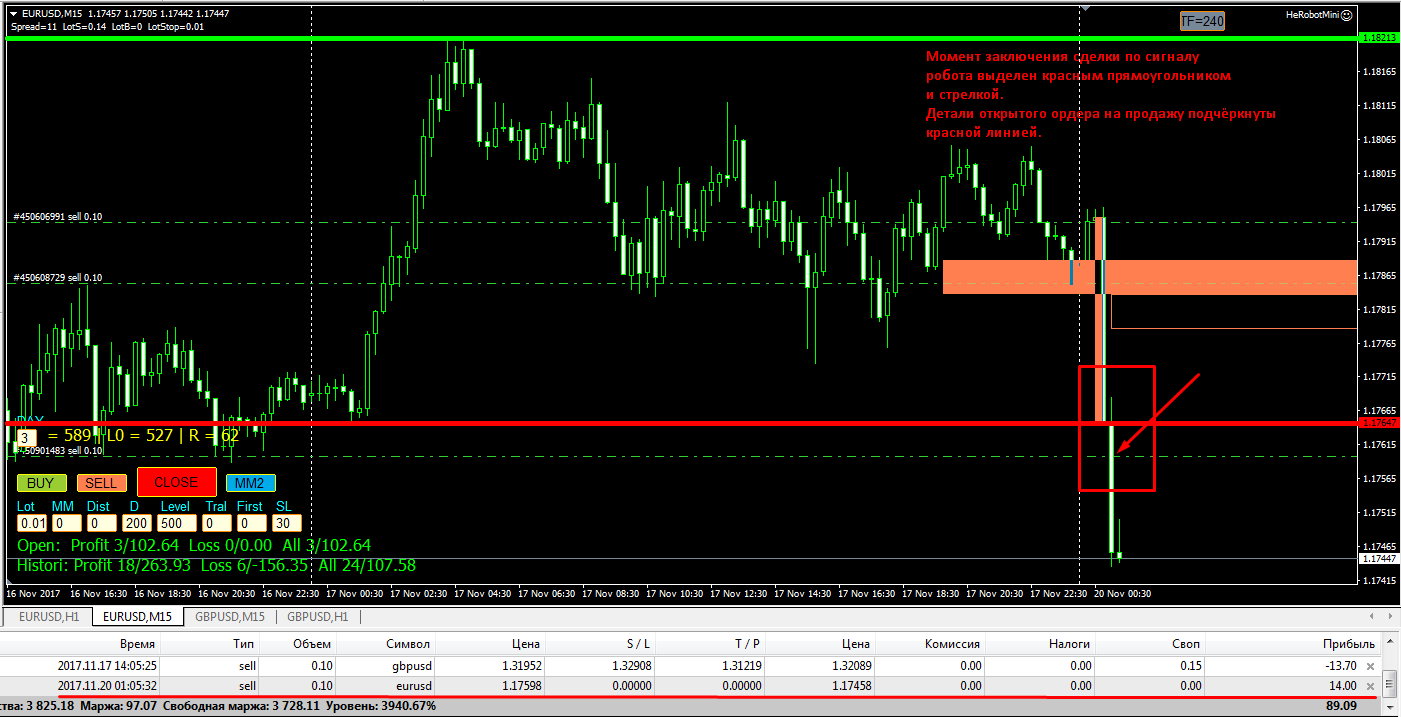The height and width of the screenshot is (717, 1401).
Task: Click the 14.00 profit value
Action: [1343, 686]
